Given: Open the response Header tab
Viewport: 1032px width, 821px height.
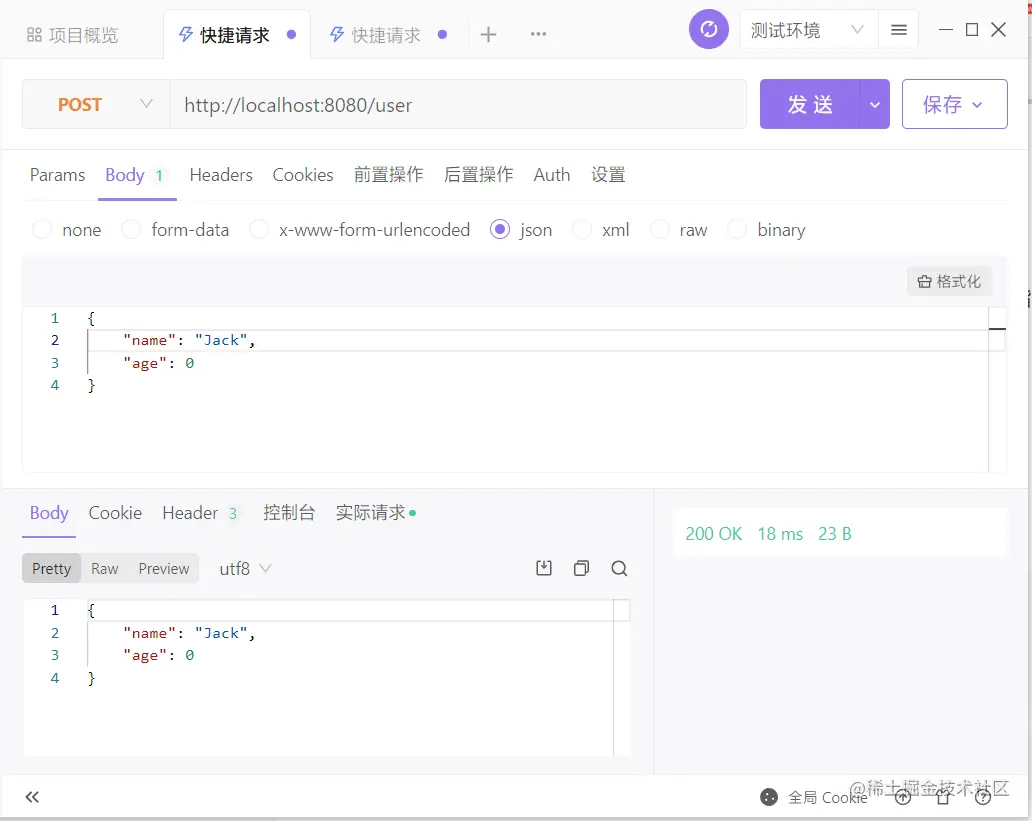Looking at the screenshot, I should coord(199,513).
